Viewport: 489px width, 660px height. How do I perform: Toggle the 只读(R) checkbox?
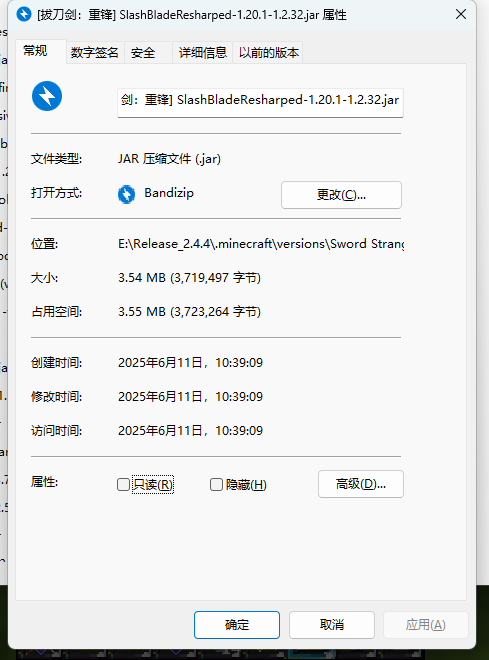123,484
